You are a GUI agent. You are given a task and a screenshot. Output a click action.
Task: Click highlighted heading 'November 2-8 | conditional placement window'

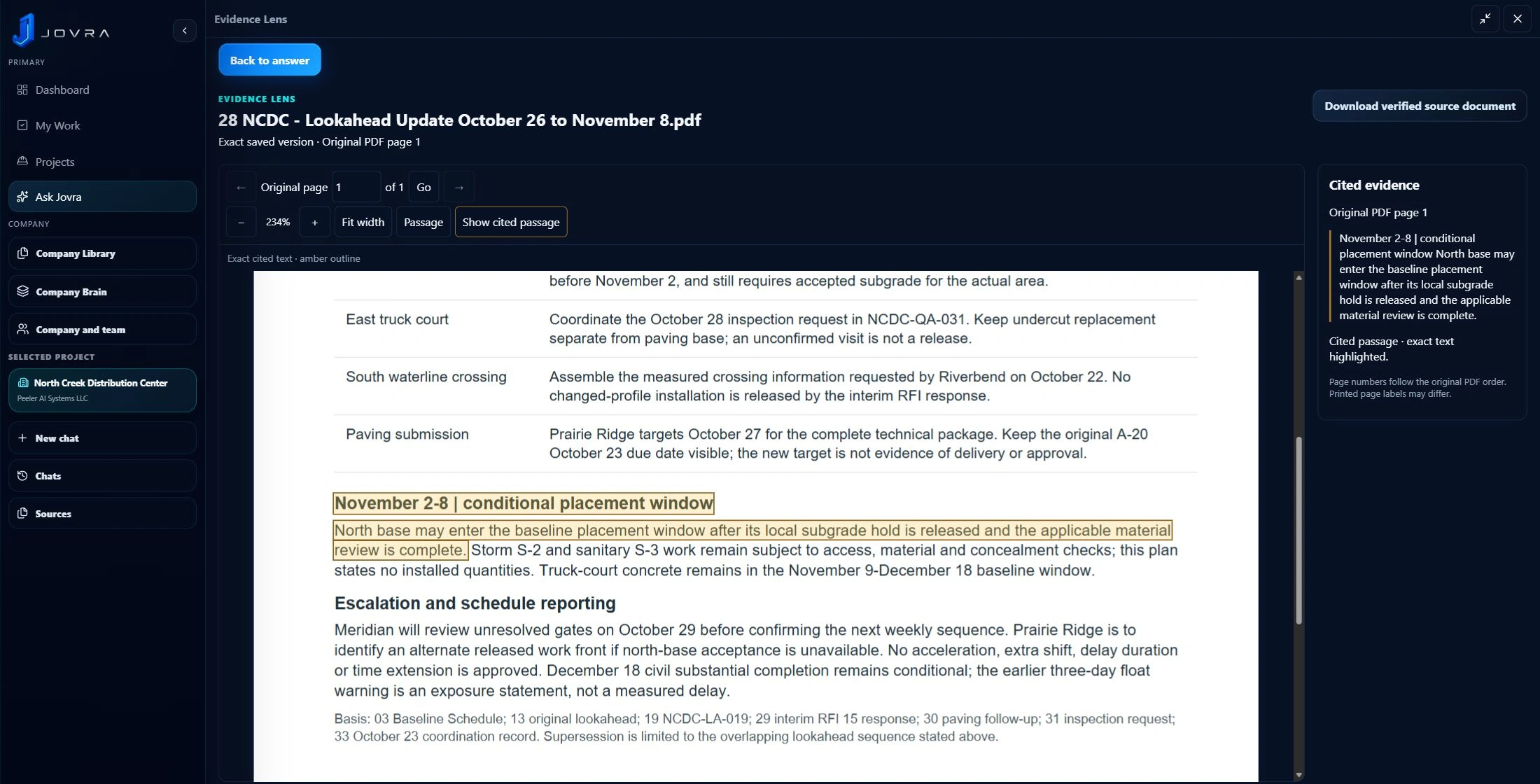point(524,503)
